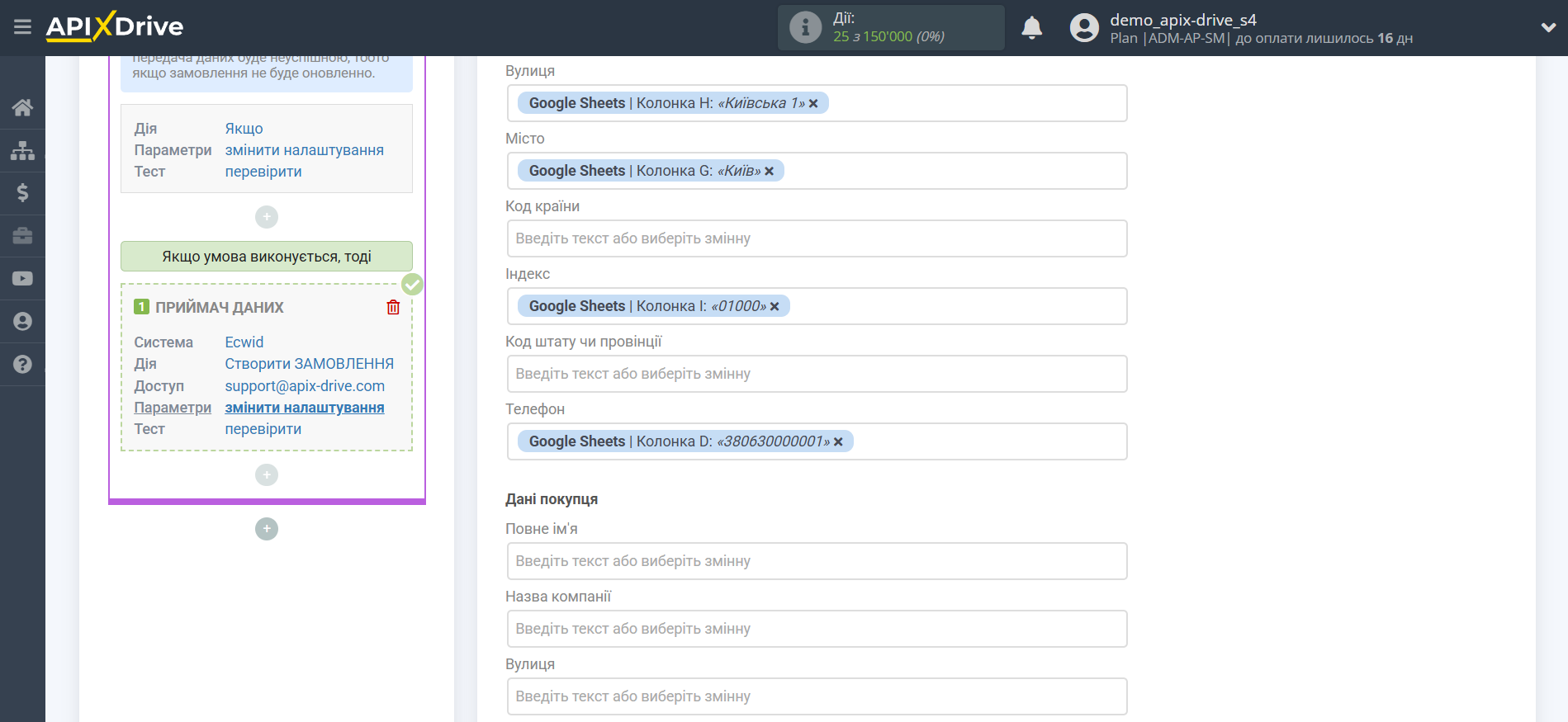Open notifications bell

[x=1031, y=28]
